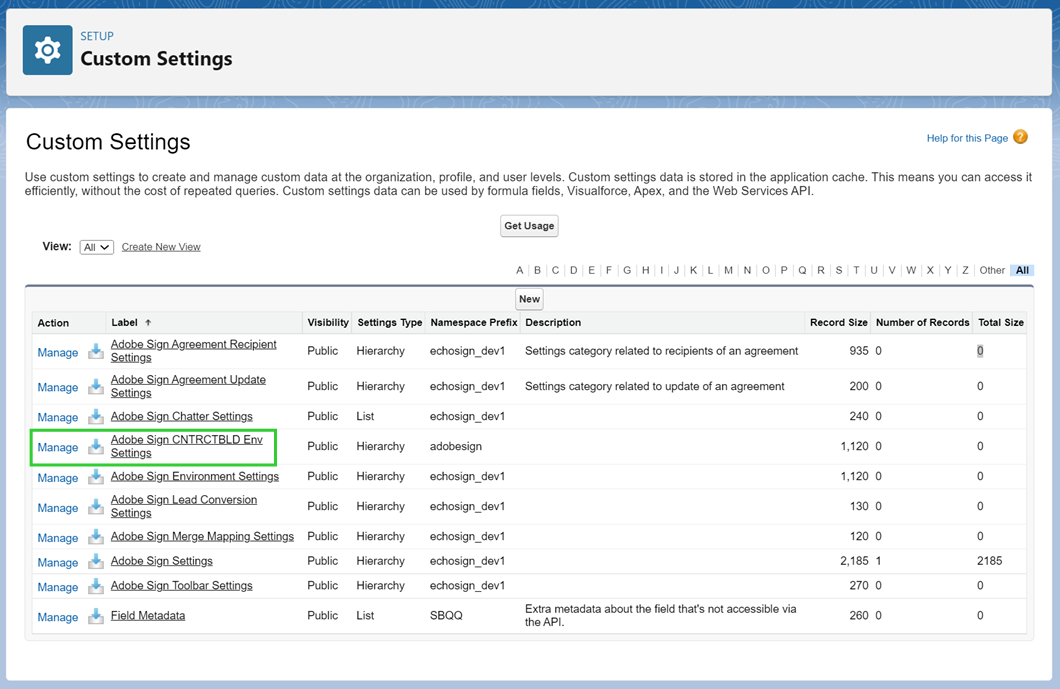Click the download icon for Adobe Sign Toolbar Settings

(x=95, y=586)
